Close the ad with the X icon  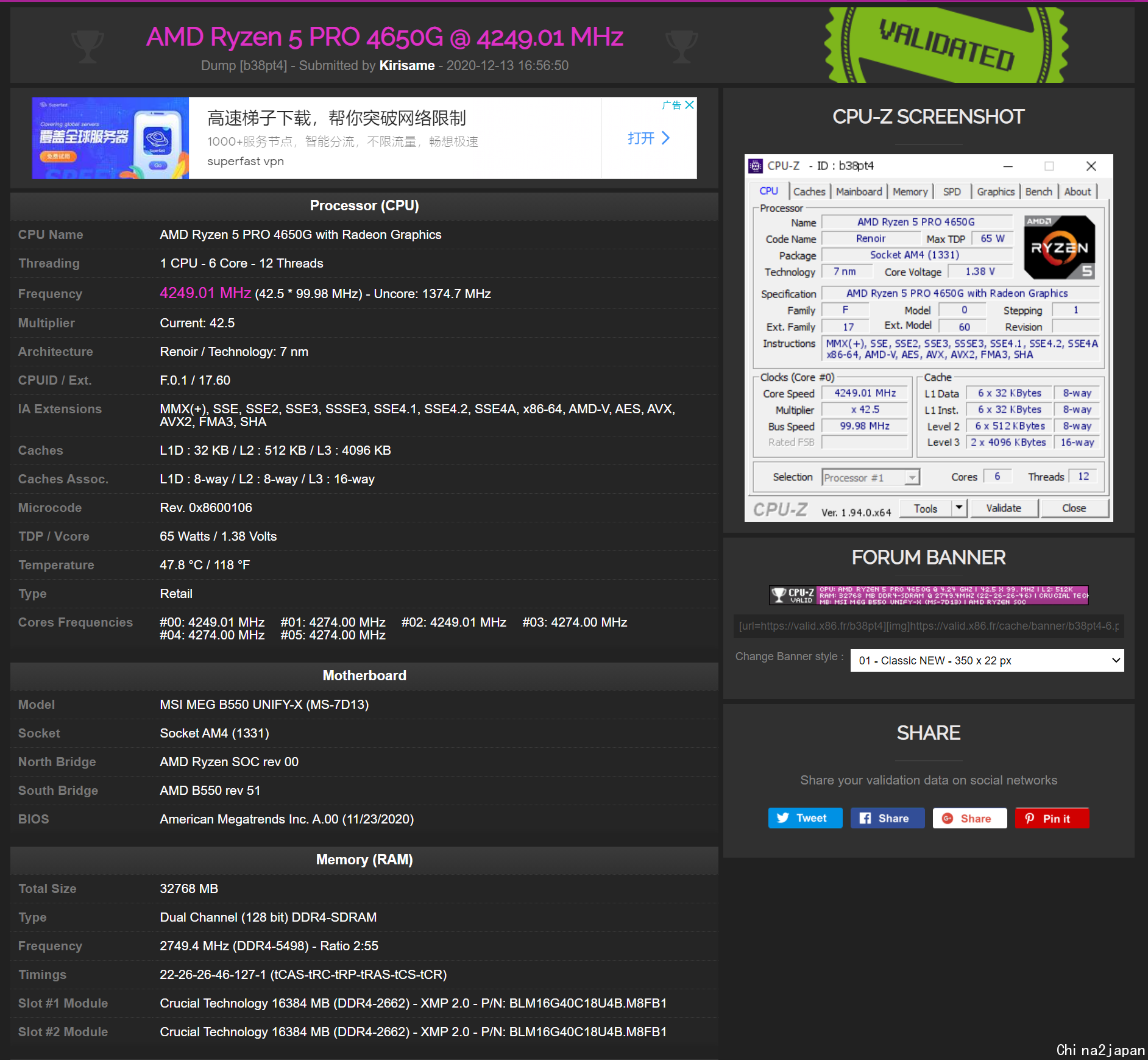689,105
